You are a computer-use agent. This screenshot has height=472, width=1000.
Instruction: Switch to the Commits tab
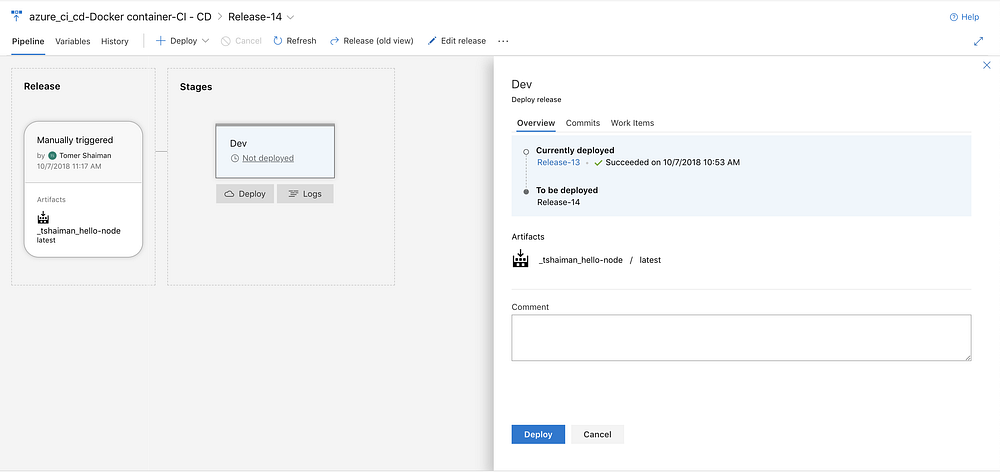point(583,123)
